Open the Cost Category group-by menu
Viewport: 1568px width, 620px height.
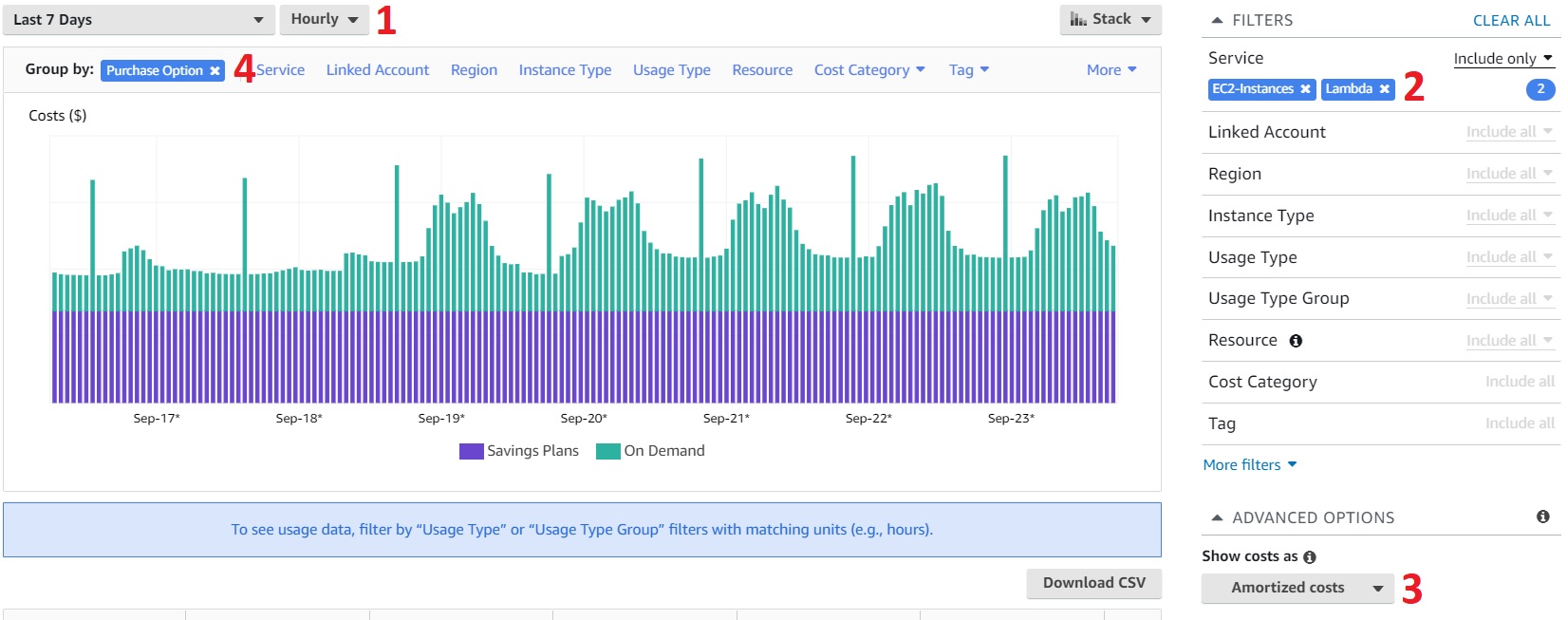[x=868, y=70]
